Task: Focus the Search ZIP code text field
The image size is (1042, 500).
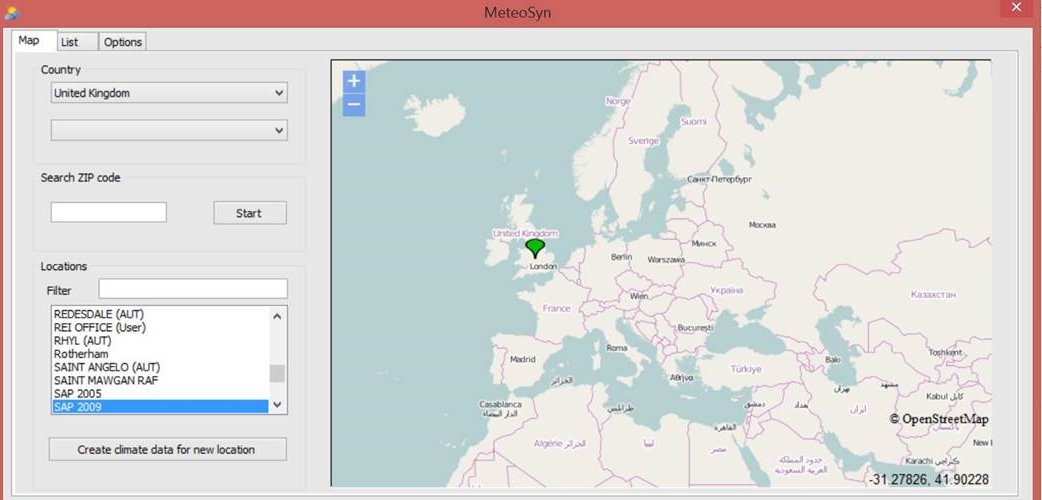Action: 108,212
